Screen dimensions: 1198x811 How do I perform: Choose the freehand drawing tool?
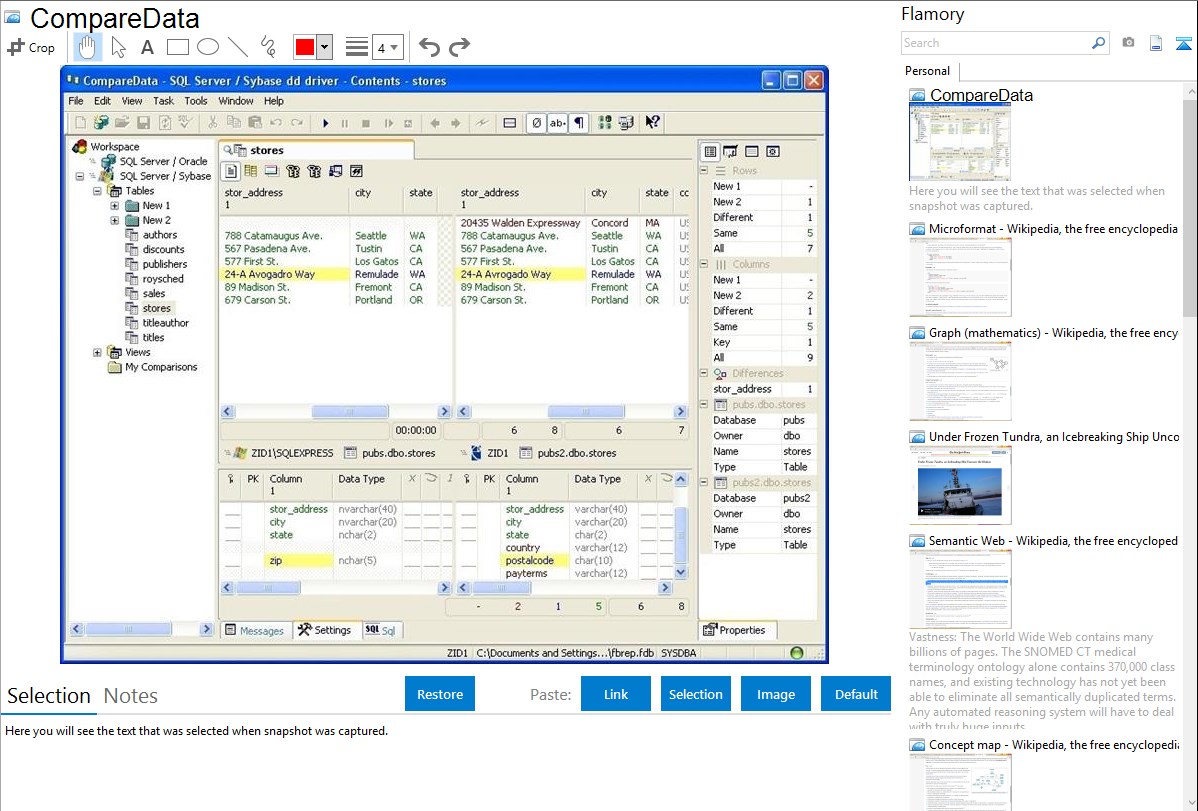[267, 47]
